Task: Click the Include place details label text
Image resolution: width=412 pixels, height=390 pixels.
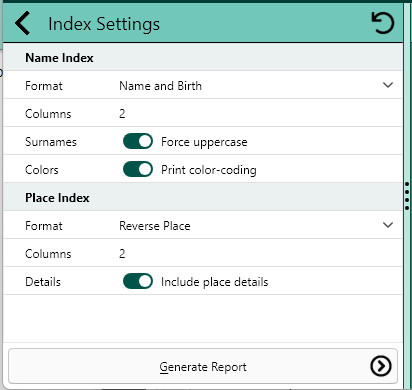Action: point(215,282)
